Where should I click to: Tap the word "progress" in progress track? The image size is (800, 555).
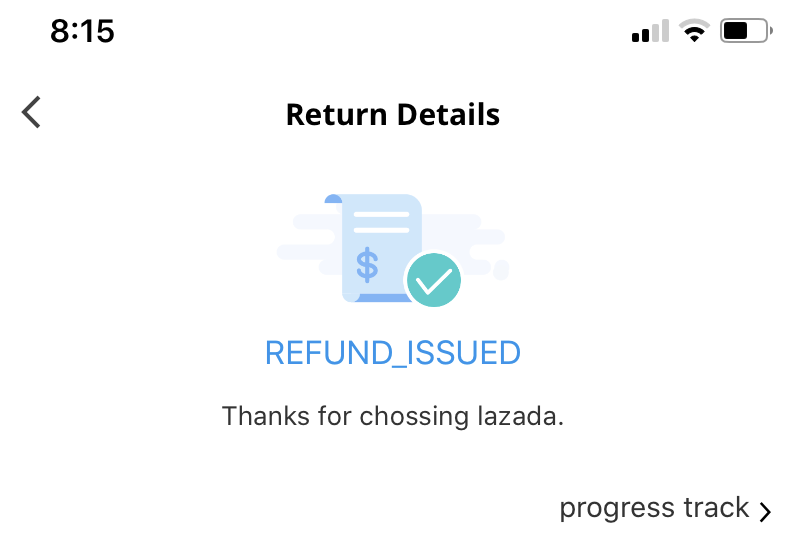tap(613, 508)
